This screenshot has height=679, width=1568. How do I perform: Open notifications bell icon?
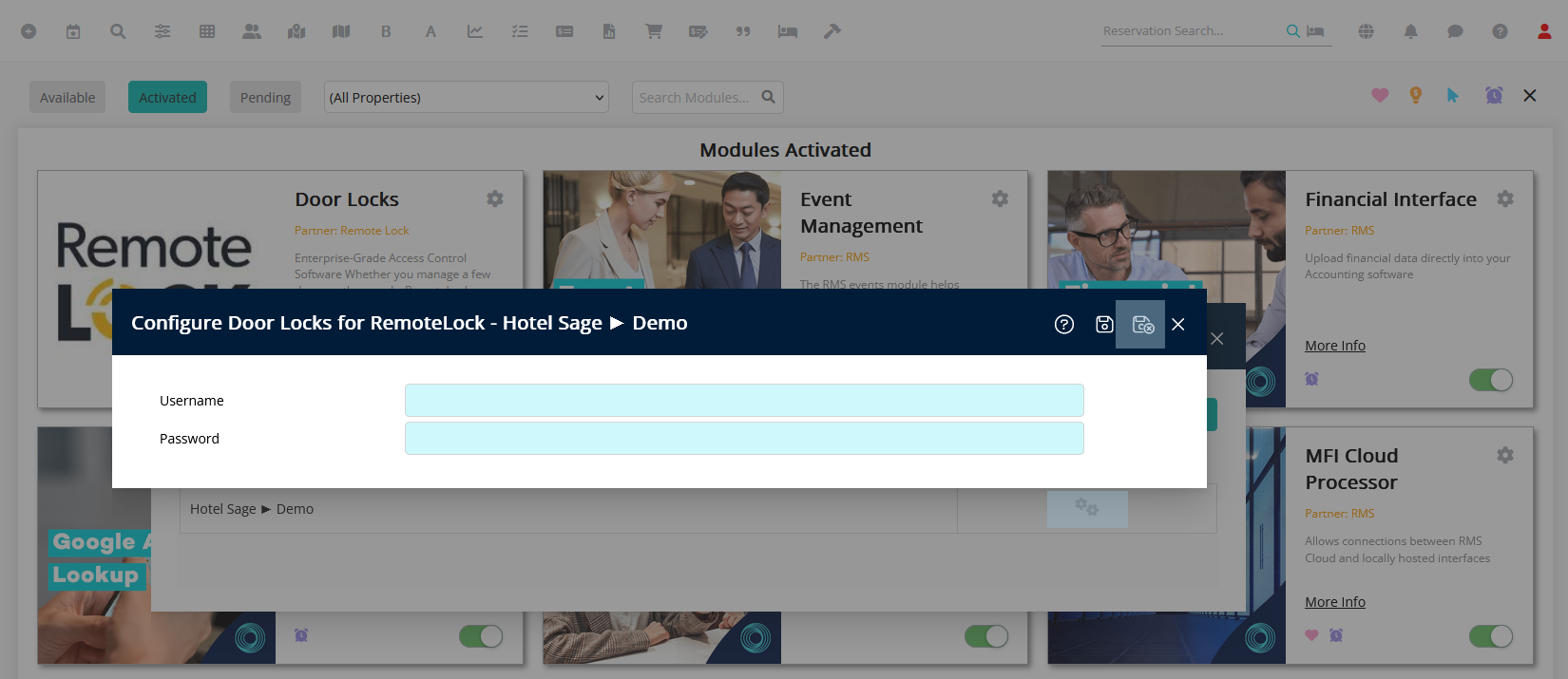pyautogui.click(x=1410, y=31)
